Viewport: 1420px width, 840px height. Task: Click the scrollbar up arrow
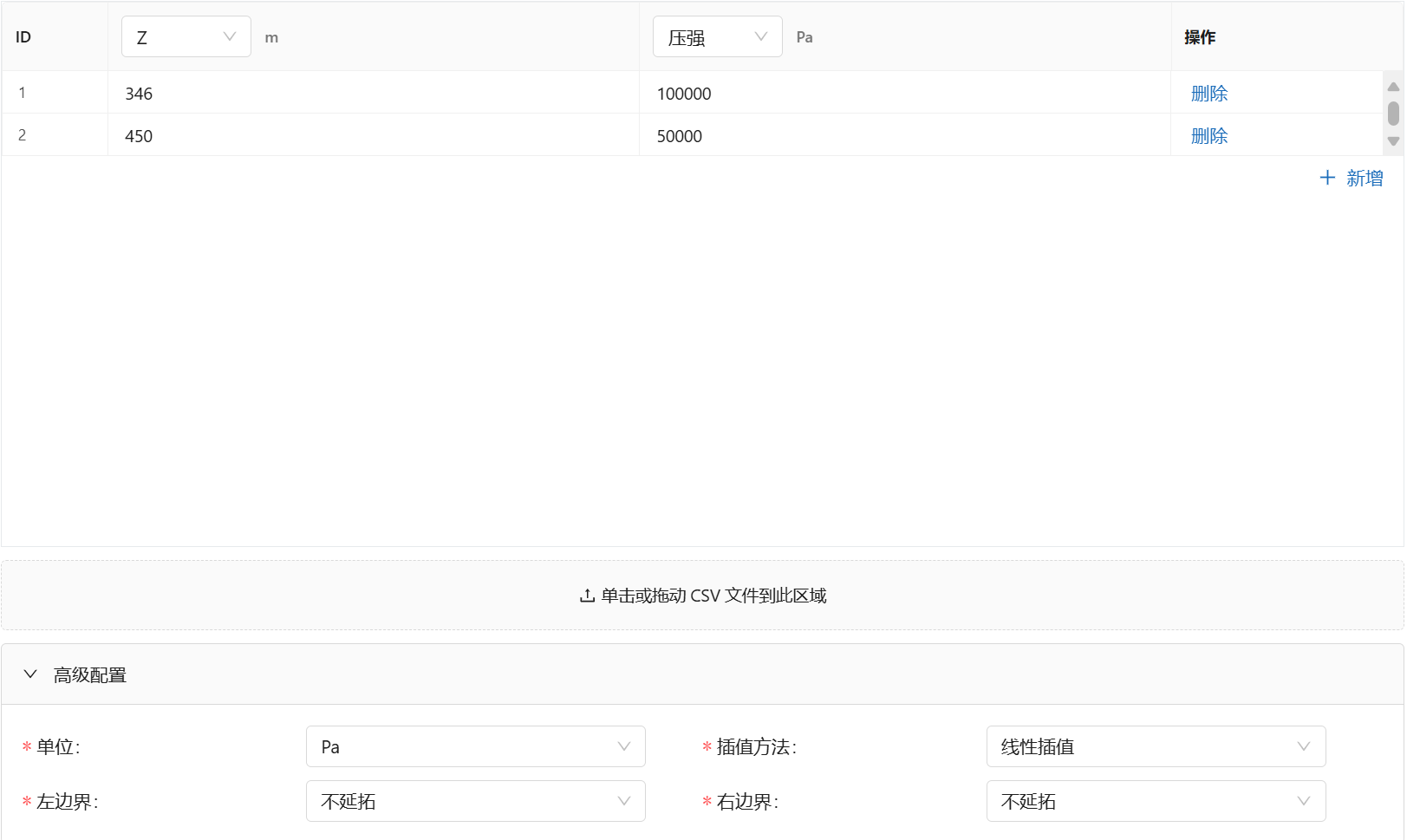point(1393,86)
